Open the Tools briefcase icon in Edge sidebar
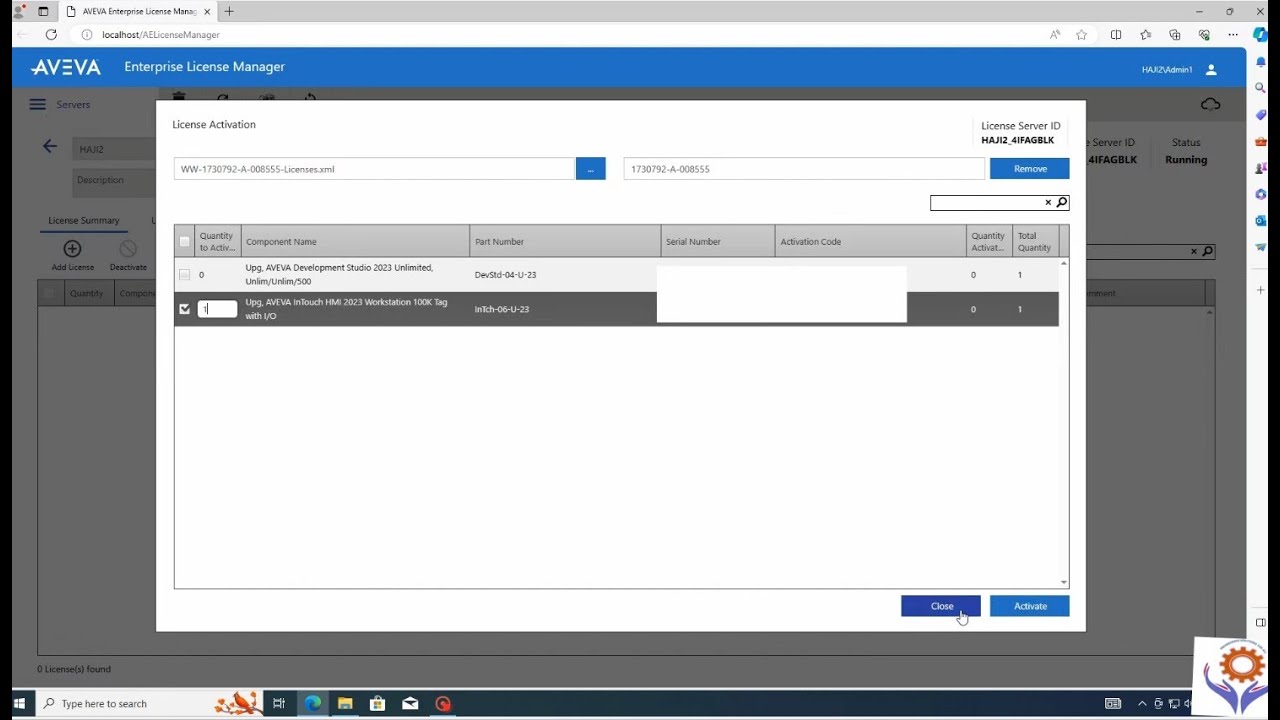Viewport: 1280px width, 720px height. [1261, 141]
